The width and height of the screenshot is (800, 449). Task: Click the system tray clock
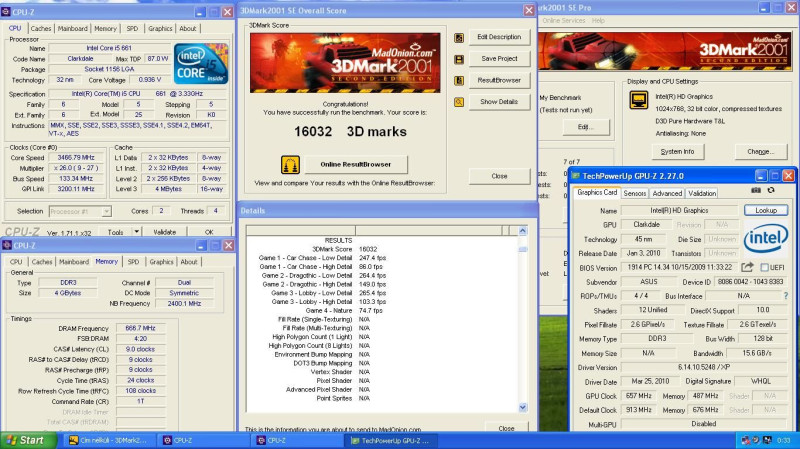(x=783, y=440)
